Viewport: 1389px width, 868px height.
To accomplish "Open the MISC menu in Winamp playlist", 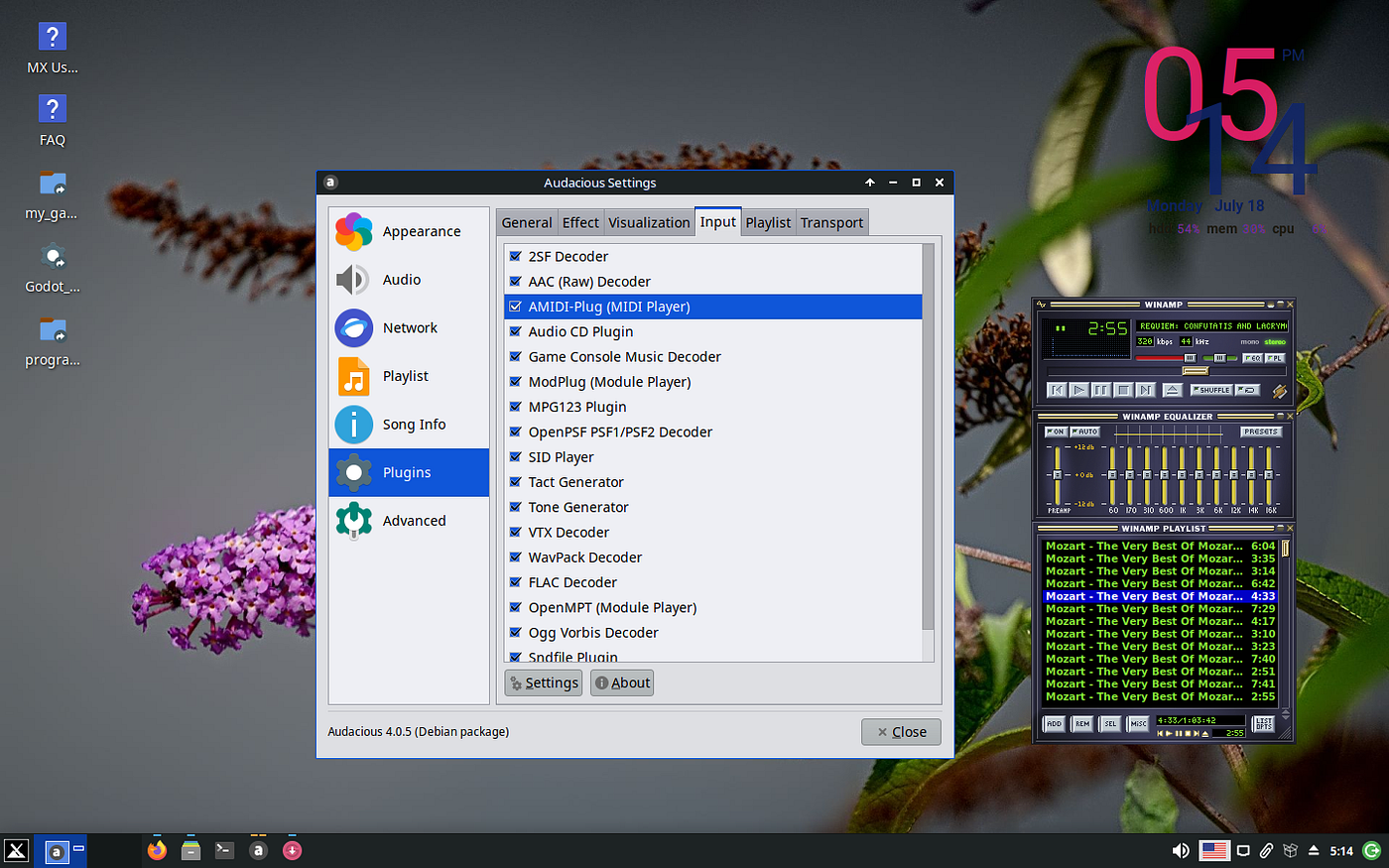I will (x=1140, y=724).
